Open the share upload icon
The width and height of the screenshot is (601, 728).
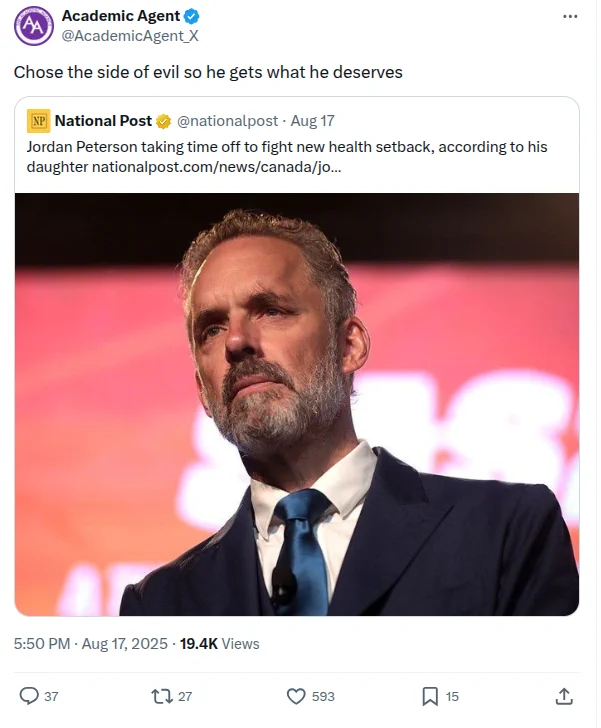pos(564,696)
